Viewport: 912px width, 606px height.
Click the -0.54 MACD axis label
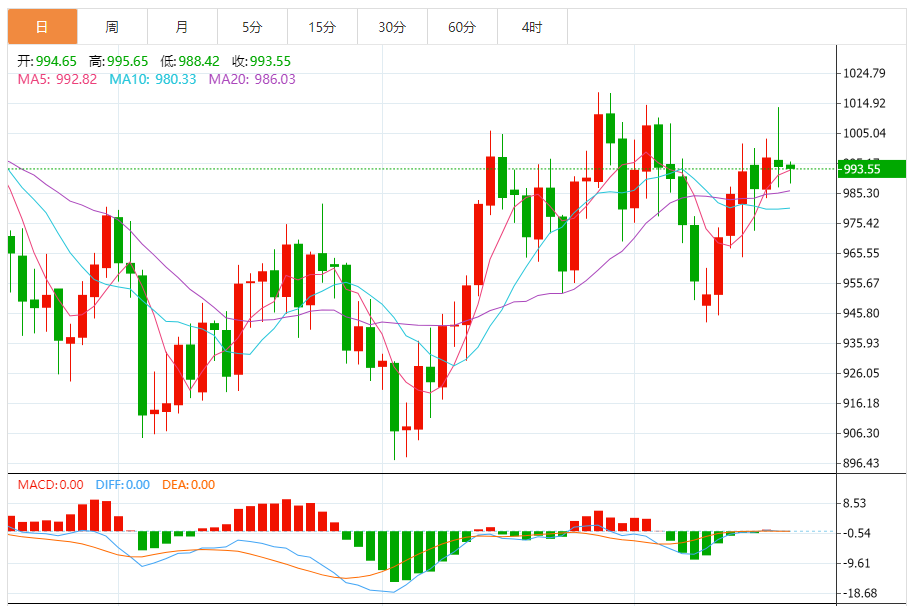856,533
